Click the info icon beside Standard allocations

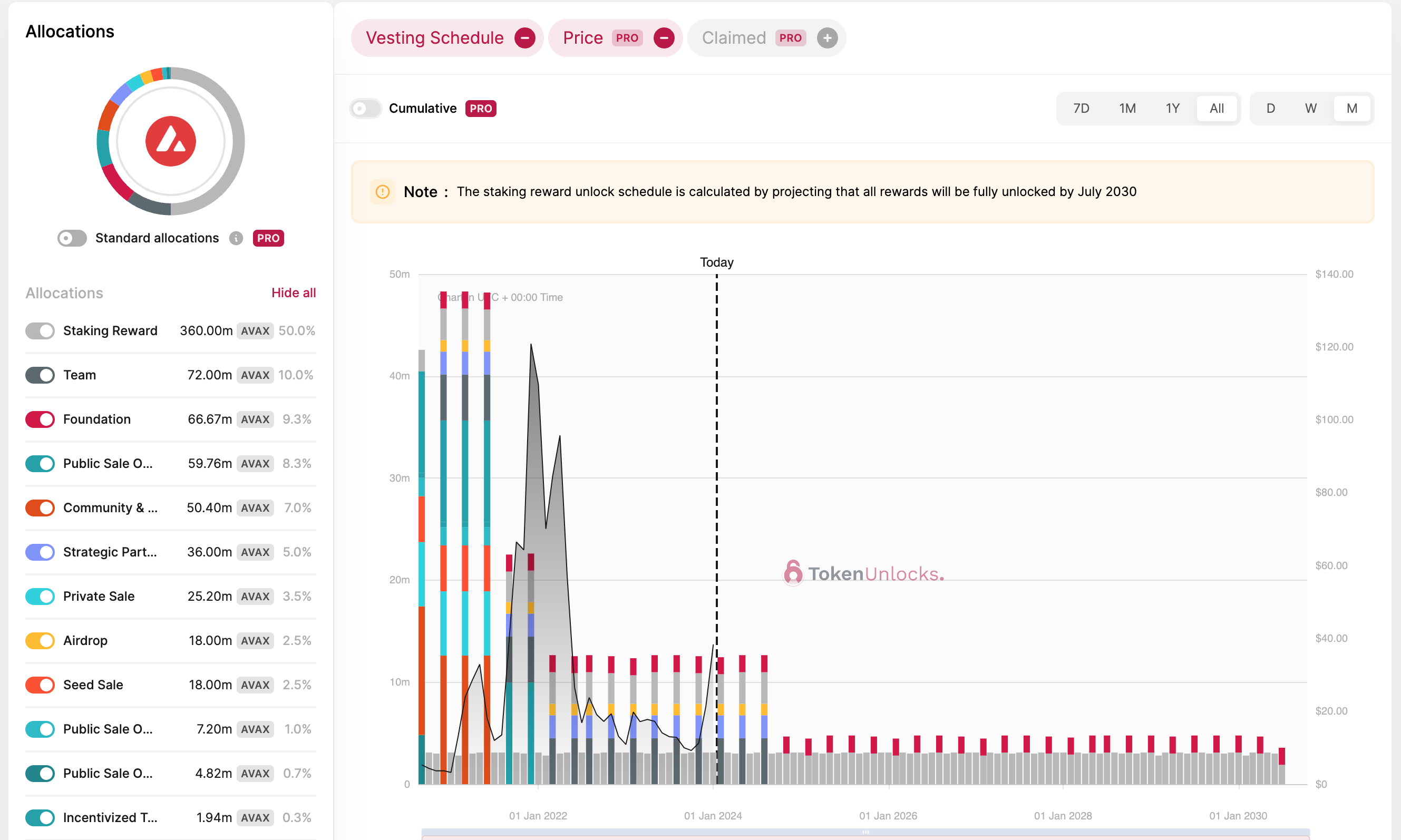pyautogui.click(x=236, y=238)
